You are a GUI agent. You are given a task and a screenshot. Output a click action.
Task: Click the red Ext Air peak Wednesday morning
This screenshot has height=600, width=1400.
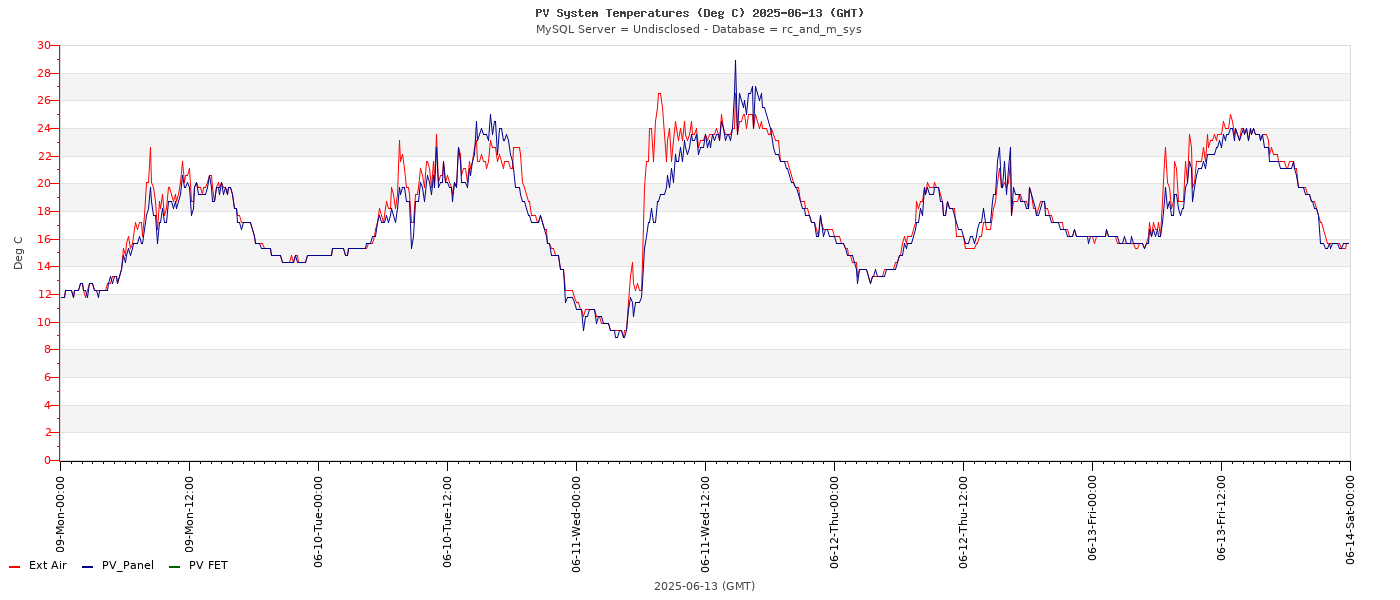coord(659,94)
